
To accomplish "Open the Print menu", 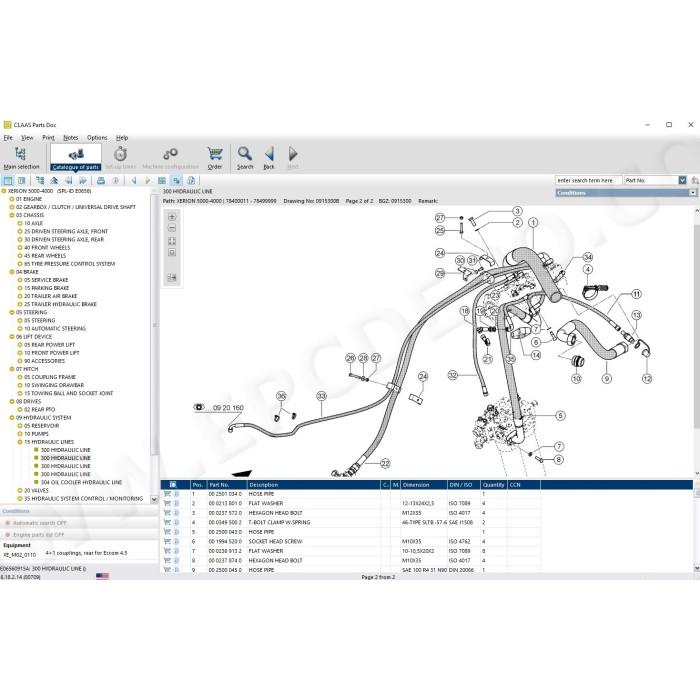I will (48, 138).
